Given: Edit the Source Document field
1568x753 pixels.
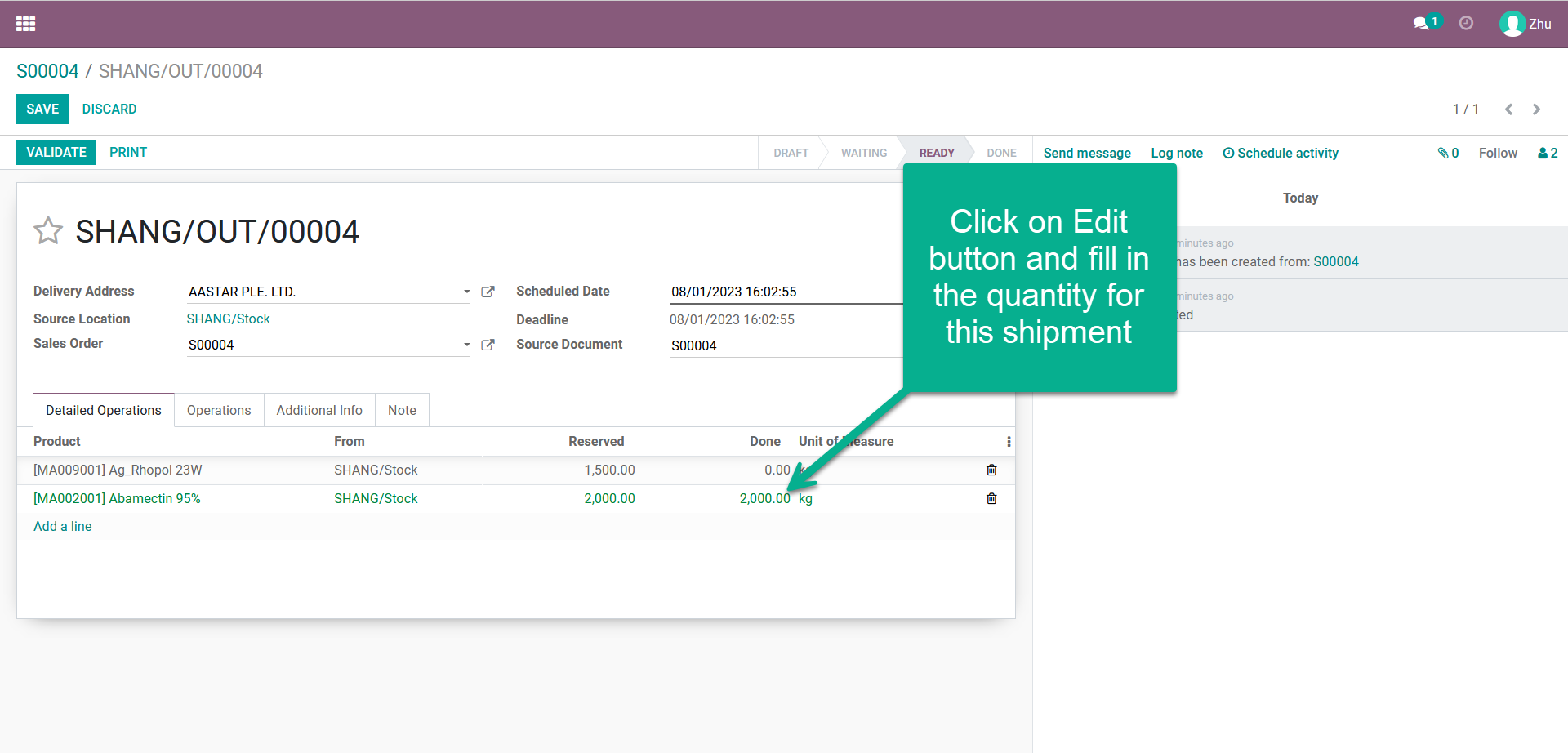Looking at the screenshot, I should (x=786, y=345).
